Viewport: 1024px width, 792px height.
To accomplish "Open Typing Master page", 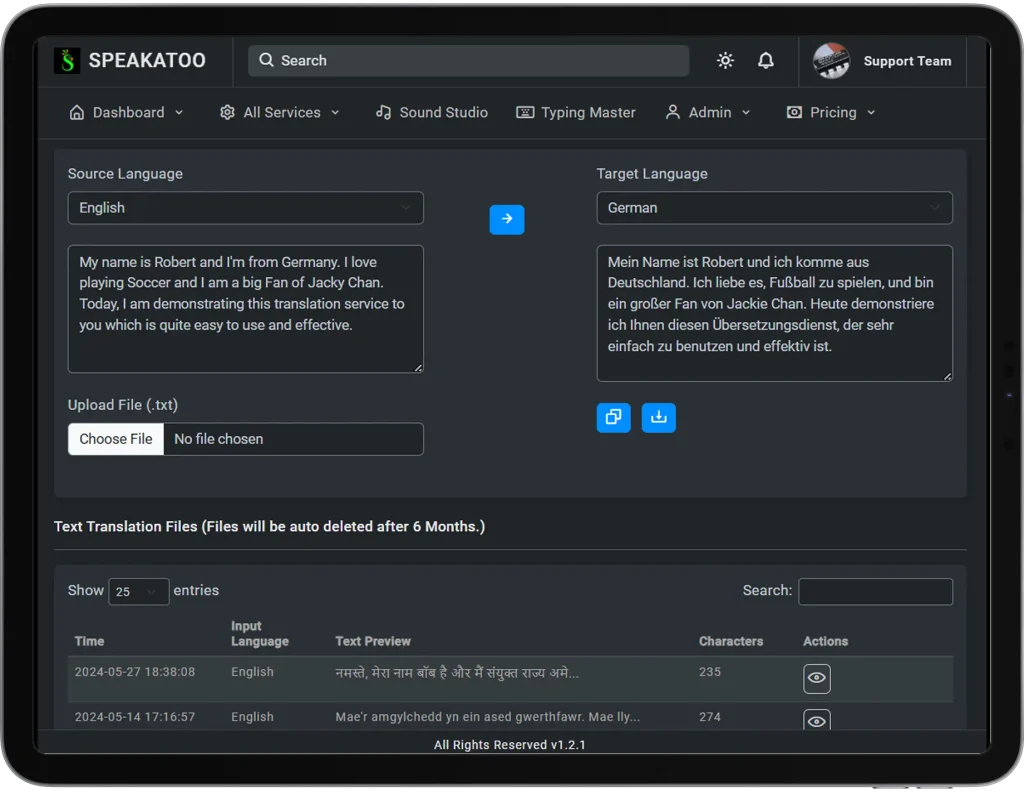I will 576,113.
